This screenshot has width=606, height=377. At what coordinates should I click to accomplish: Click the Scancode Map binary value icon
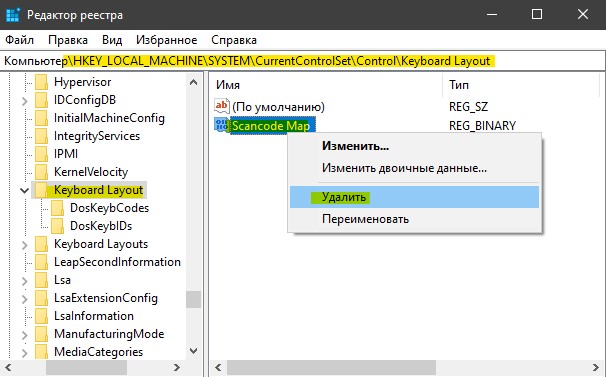pyautogui.click(x=222, y=125)
